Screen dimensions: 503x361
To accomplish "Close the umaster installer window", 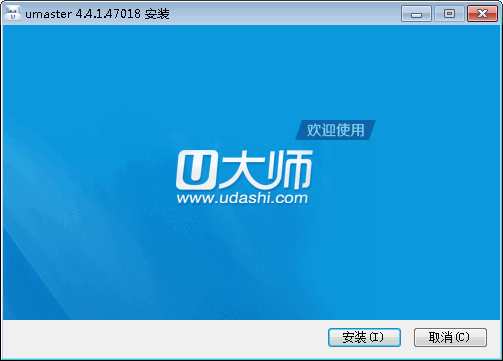I will (482, 14).
